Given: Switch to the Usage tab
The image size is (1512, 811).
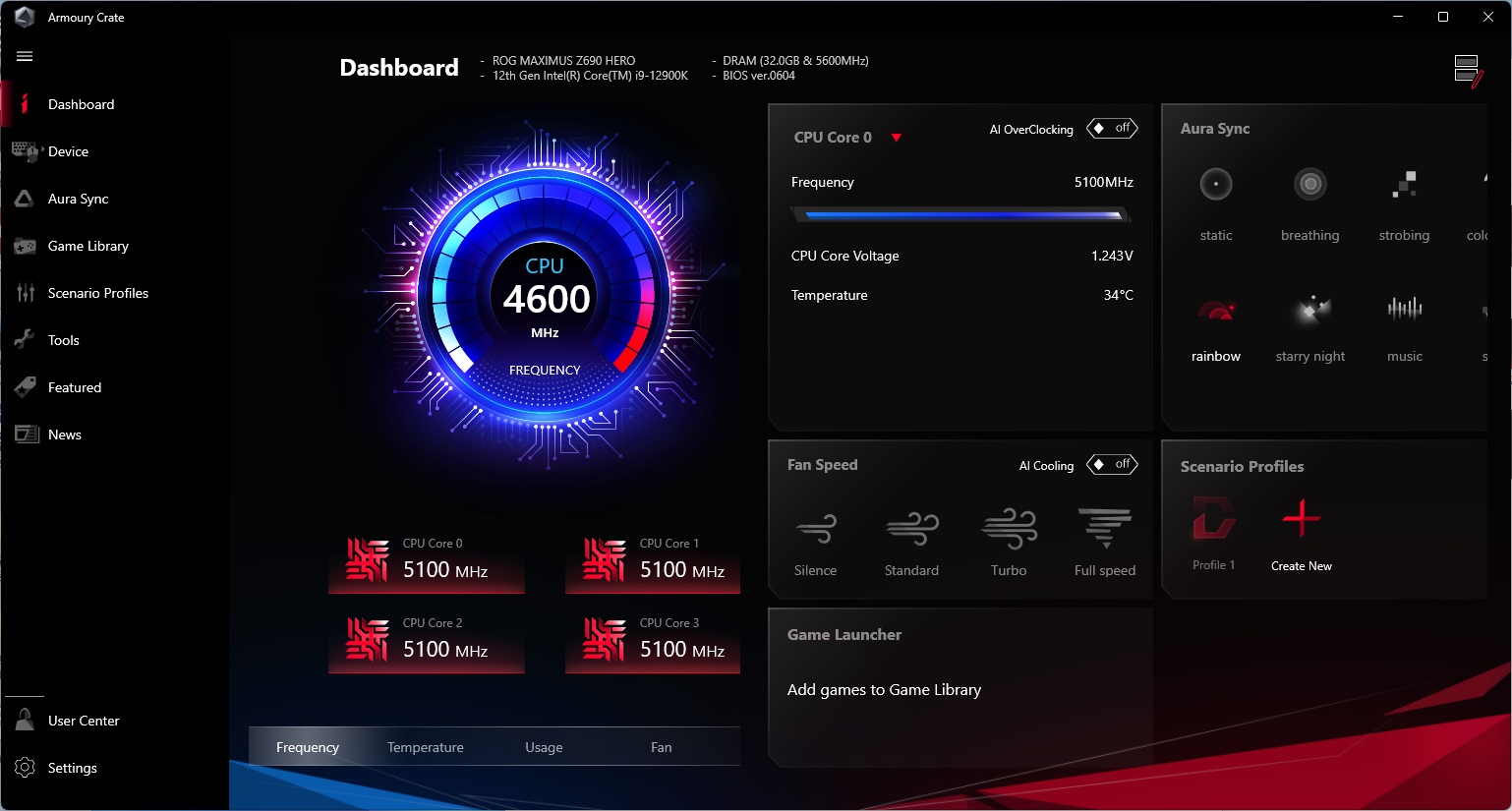Looking at the screenshot, I should pyautogui.click(x=544, y=747).
